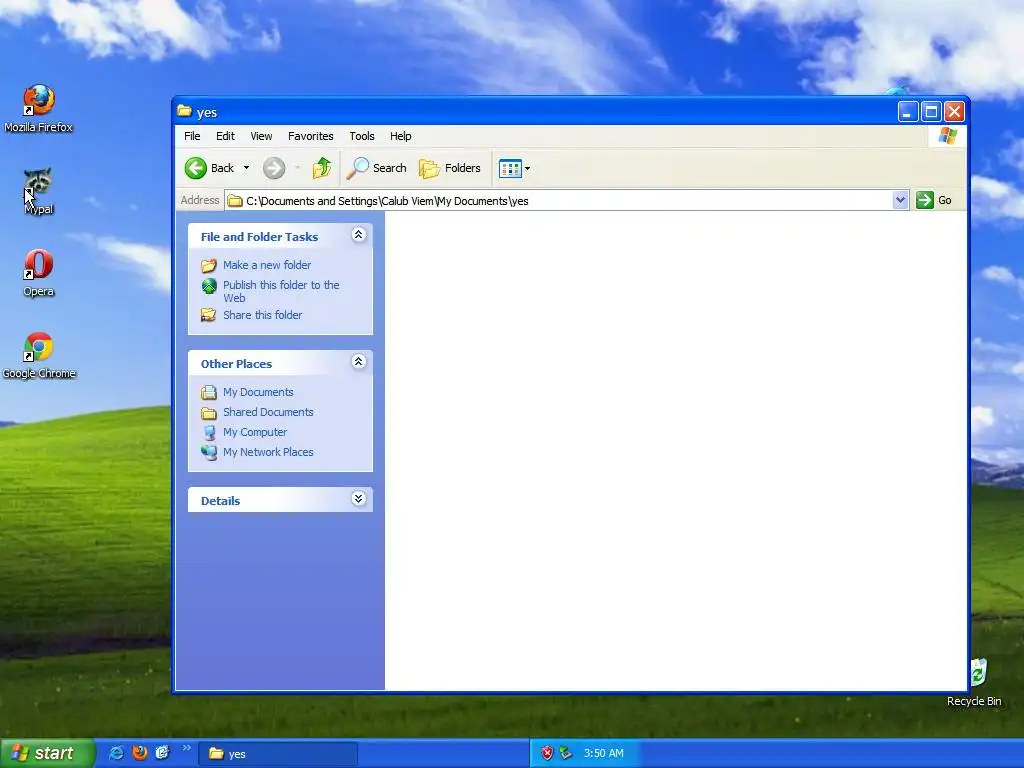This screenshot has height=768, width=1024.
Task: Open the Search pane
Action: (376, 168)
